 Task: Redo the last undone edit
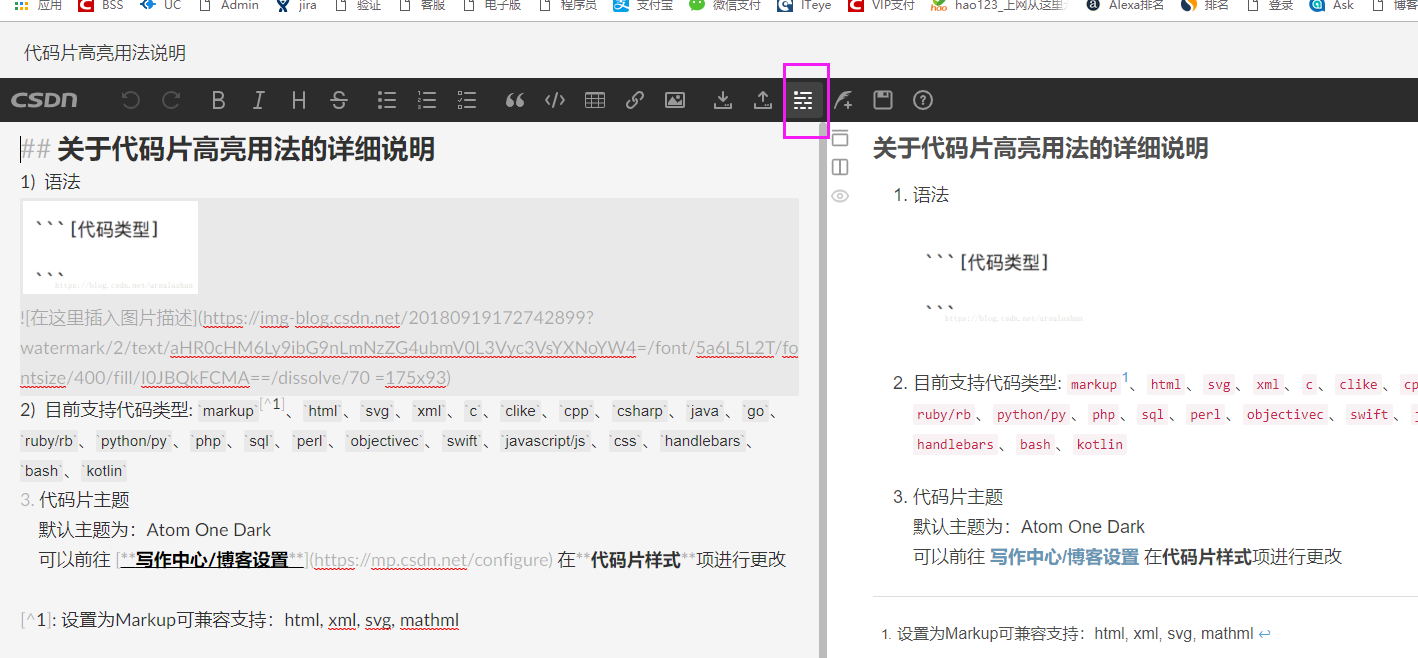click(x=171, y=100)
